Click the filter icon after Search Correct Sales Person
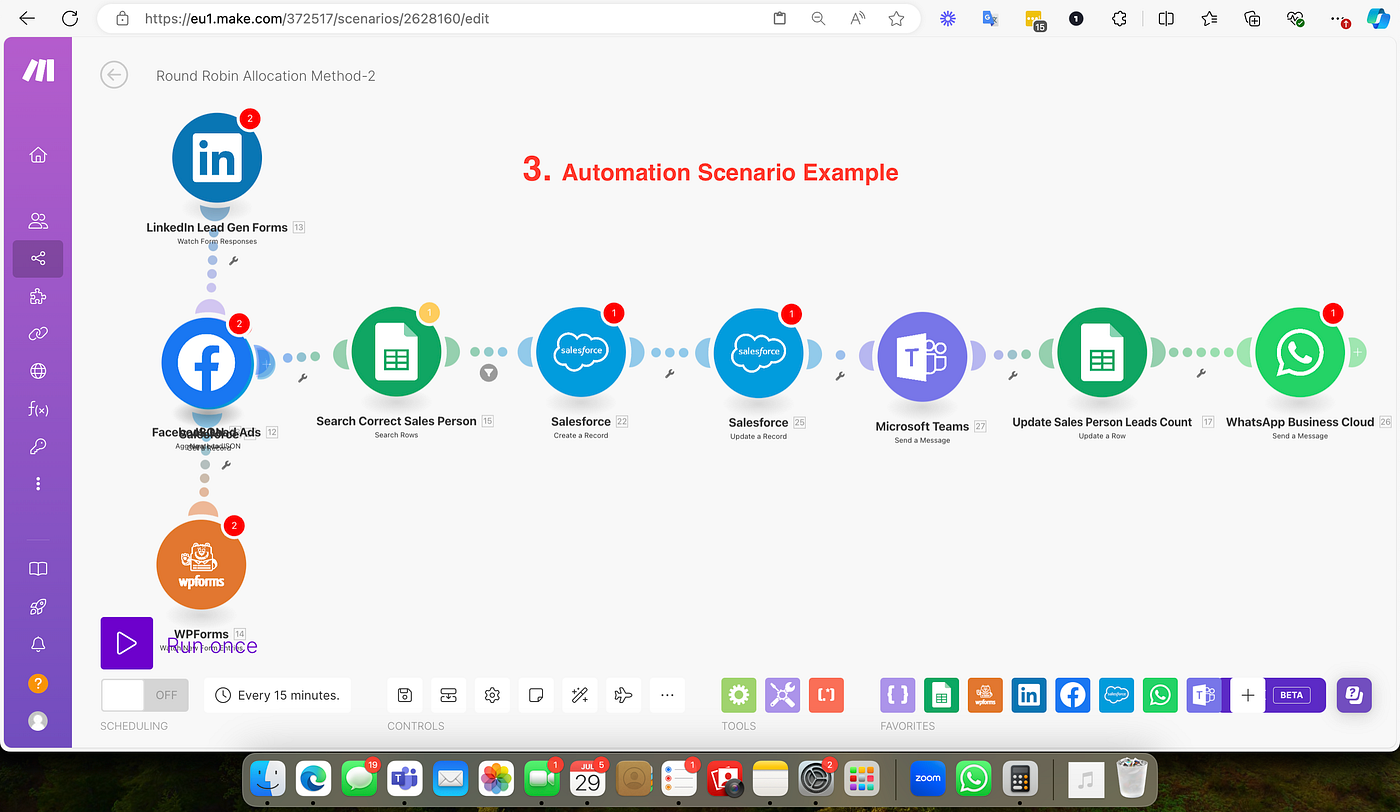 (489, 373)
